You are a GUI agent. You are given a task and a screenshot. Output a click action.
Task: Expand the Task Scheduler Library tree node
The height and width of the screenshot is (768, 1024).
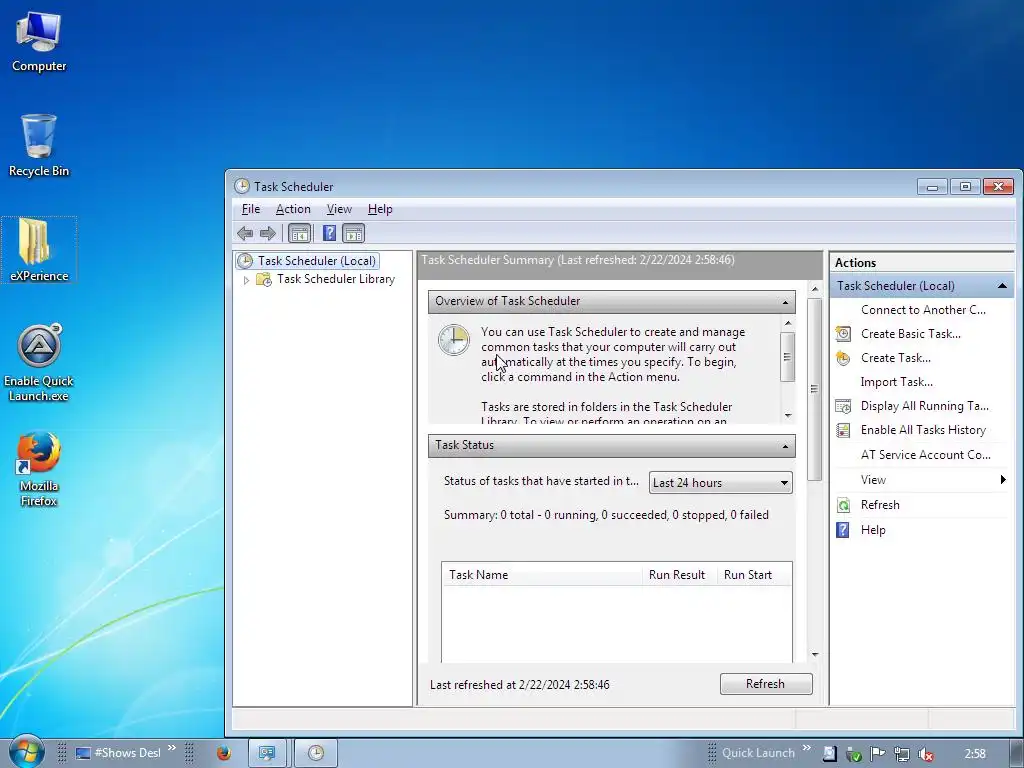(x=246, y=280)
